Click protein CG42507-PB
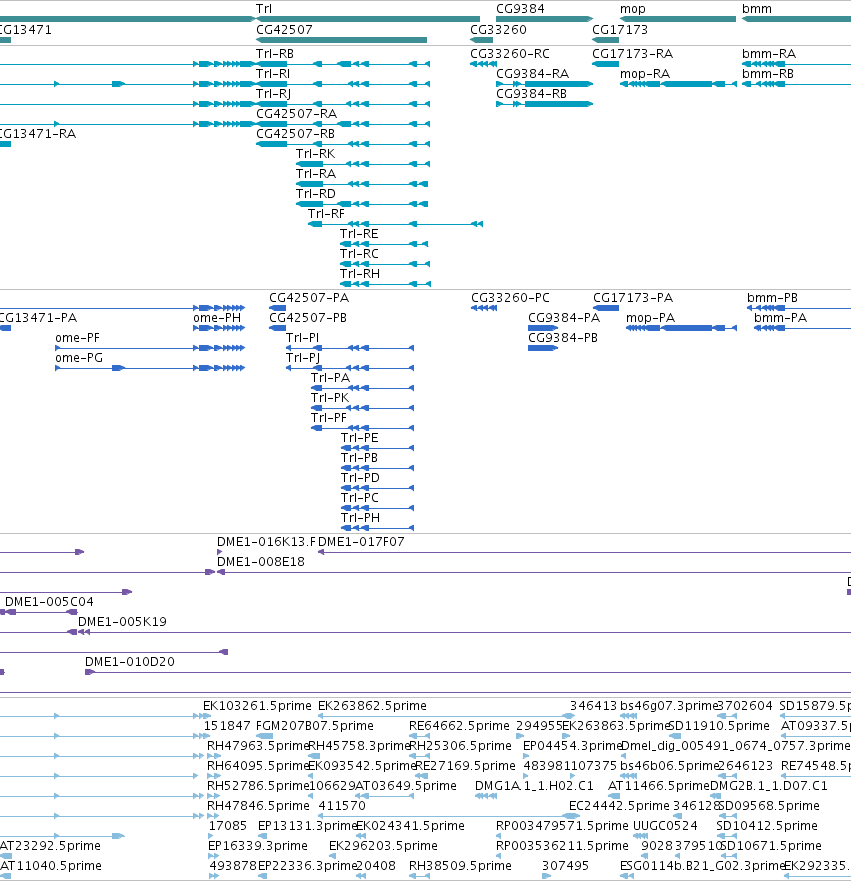Screen dimensions: 851x881 click(308, 318)
